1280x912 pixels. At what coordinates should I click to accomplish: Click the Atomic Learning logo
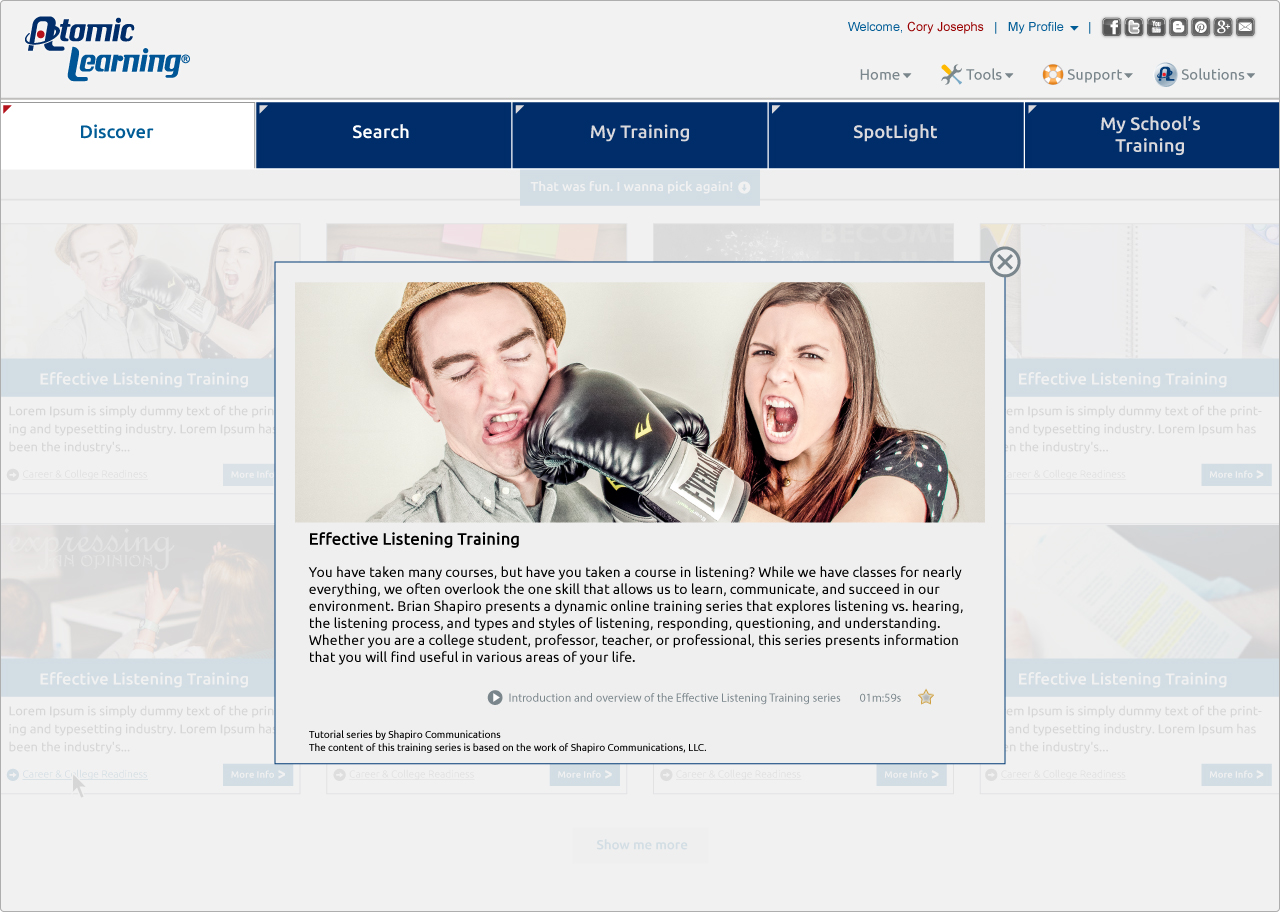tap(107, 48)
